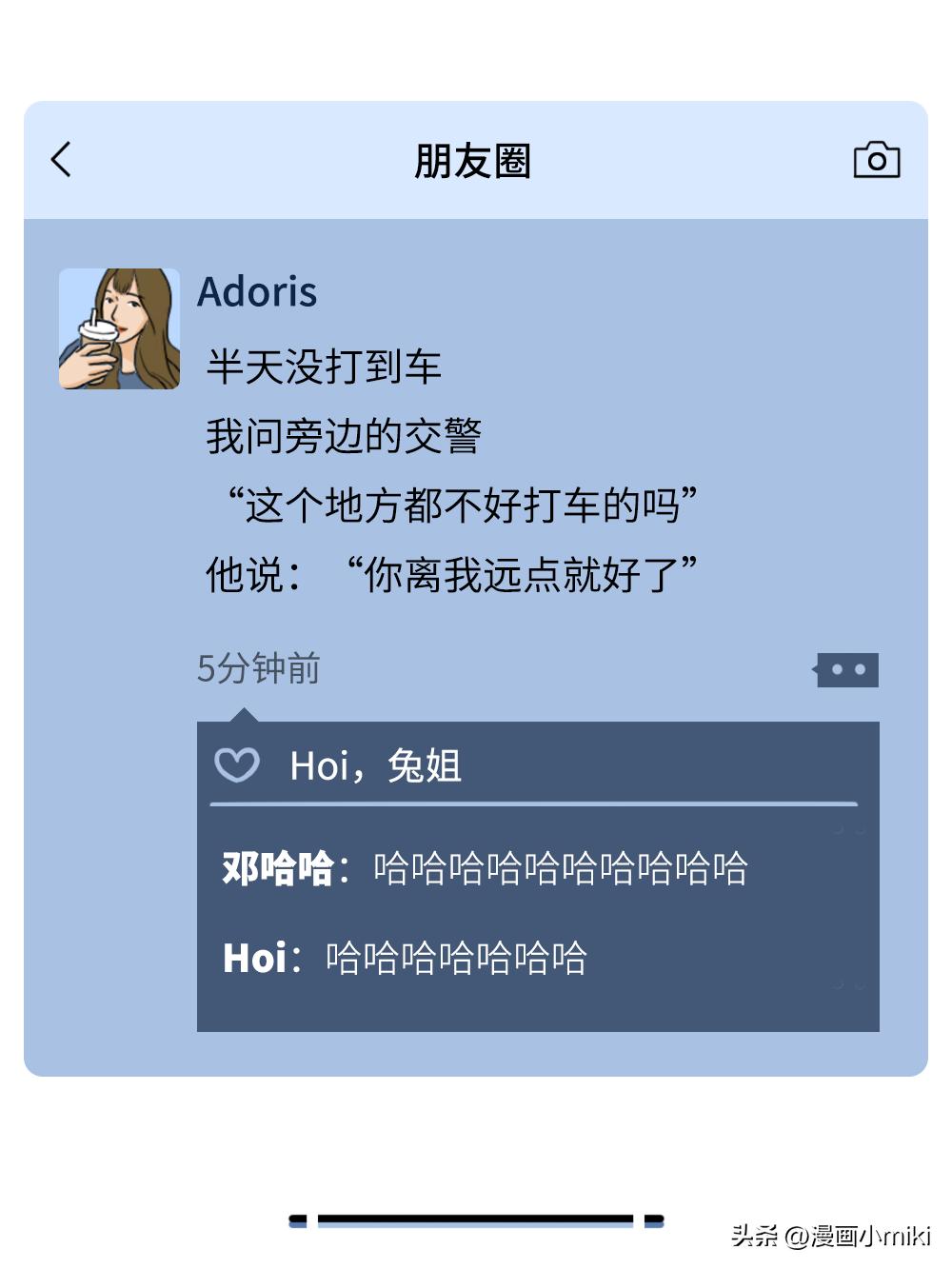
Task: Open 兔姐's profile from the likes
Action: (x=425, y=765)
